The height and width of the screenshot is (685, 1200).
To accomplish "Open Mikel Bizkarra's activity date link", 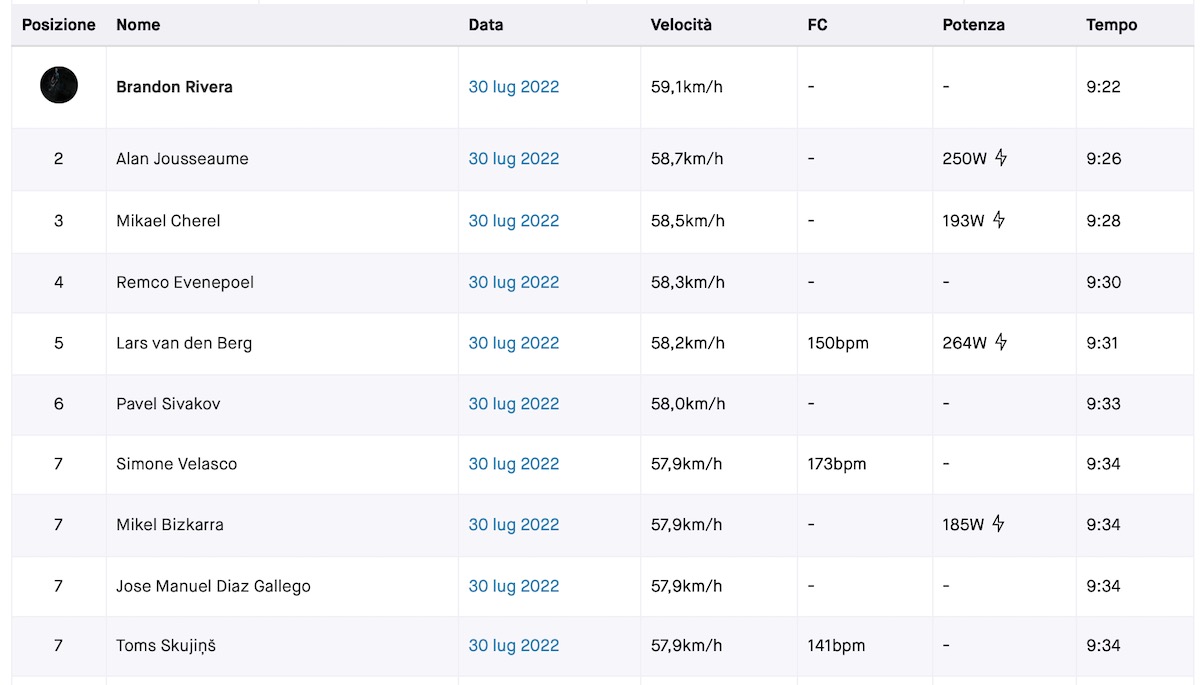I will [514, 525].
